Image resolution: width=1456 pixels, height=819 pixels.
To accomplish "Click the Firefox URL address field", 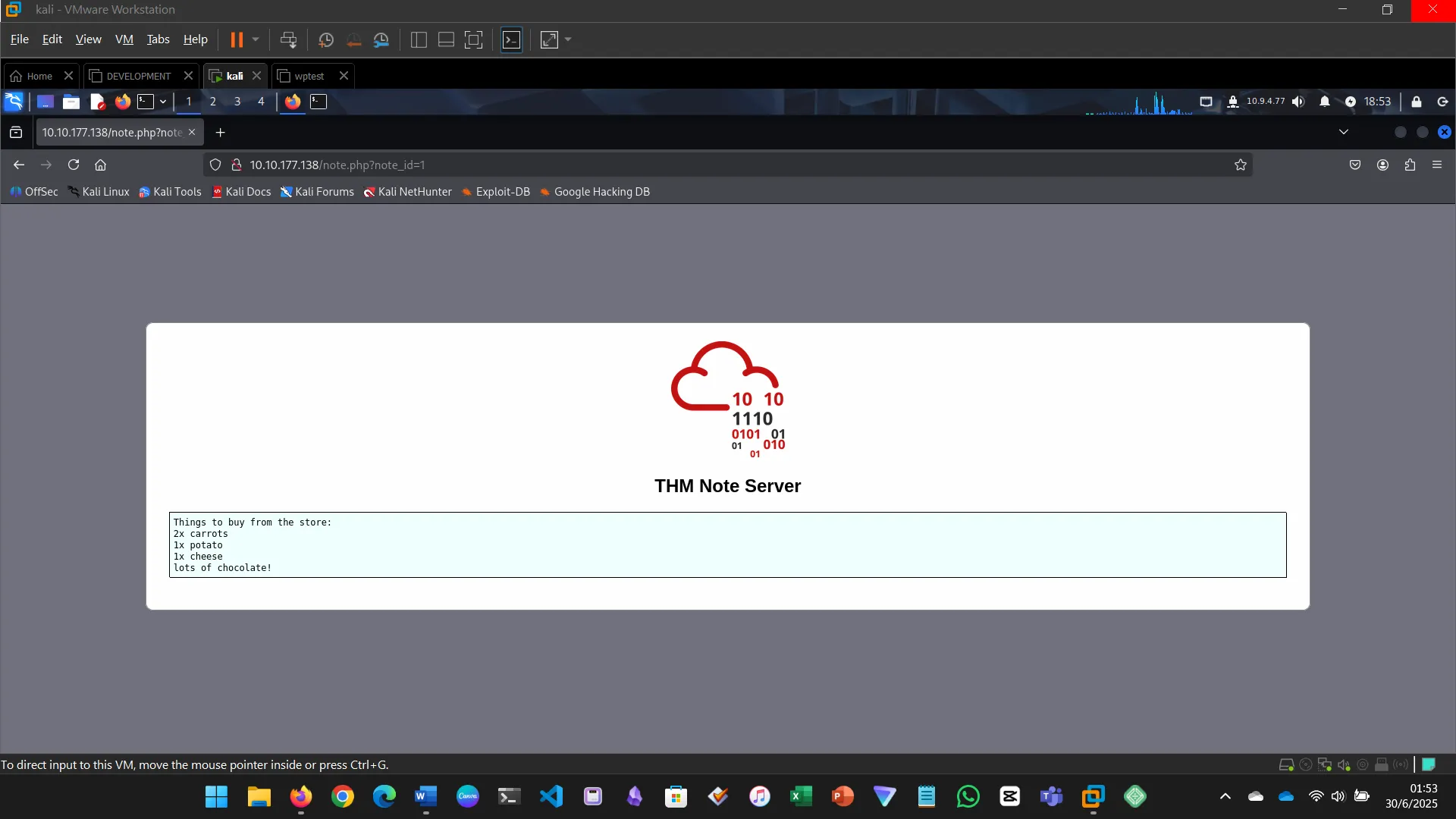I will [x=682, y=165].
